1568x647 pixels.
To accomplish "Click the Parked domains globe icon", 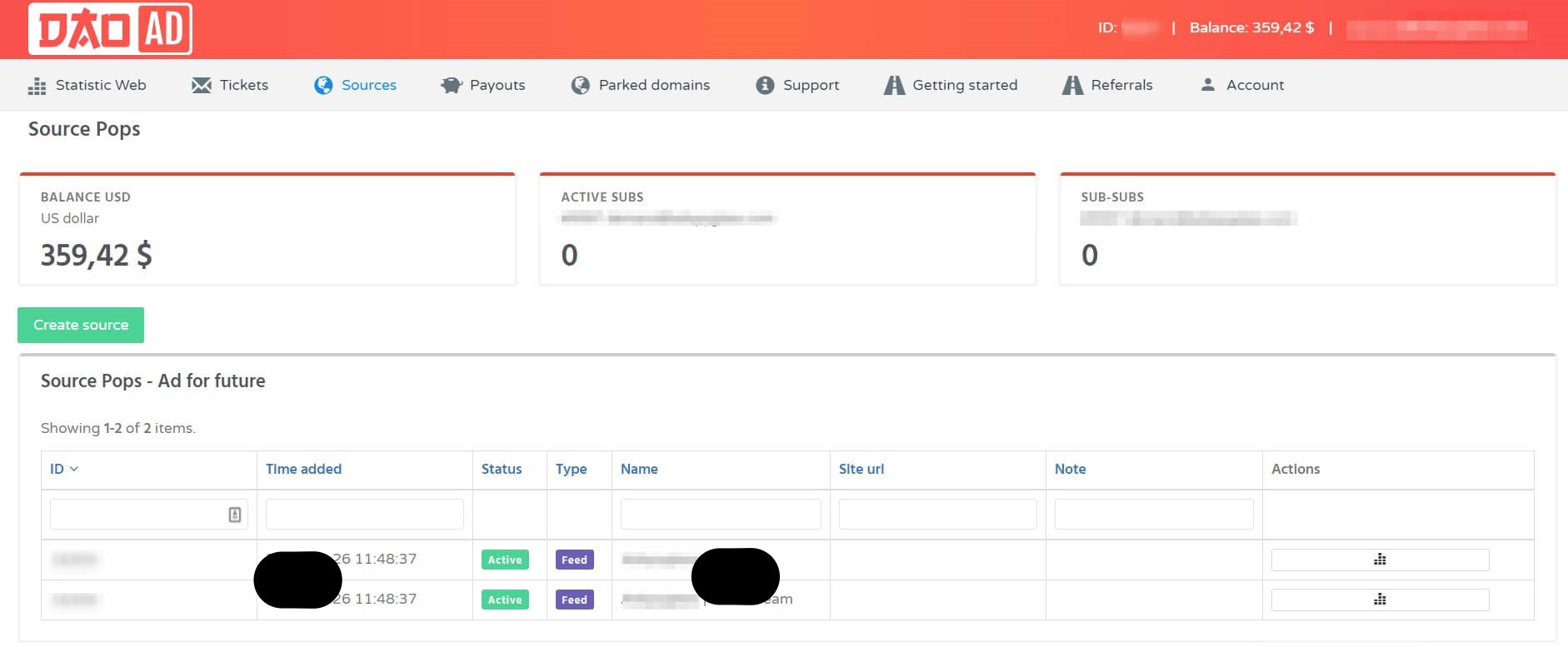I will pos(580,85).
